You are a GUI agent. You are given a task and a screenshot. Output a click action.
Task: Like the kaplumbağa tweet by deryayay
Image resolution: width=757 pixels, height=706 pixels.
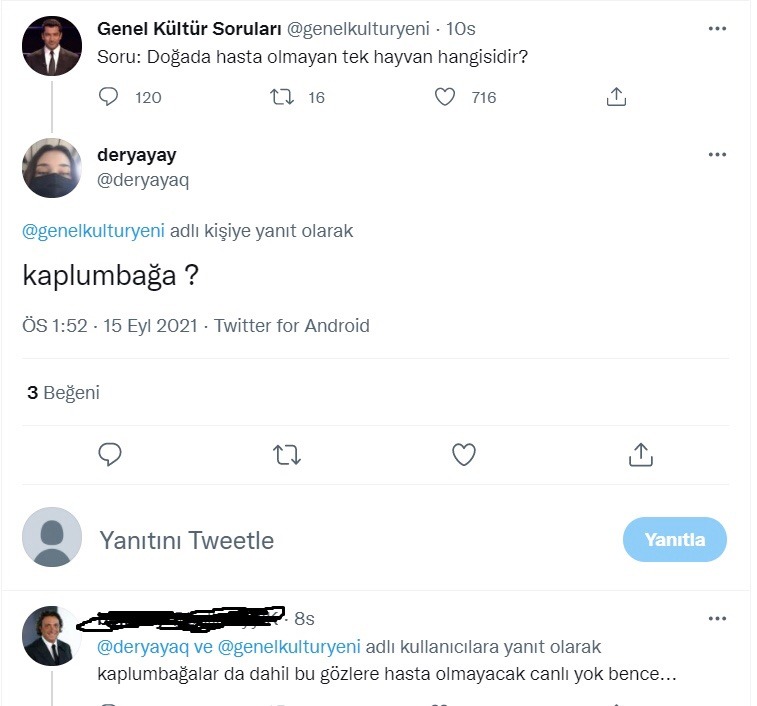pyautogui.click(x=464, y=455)
